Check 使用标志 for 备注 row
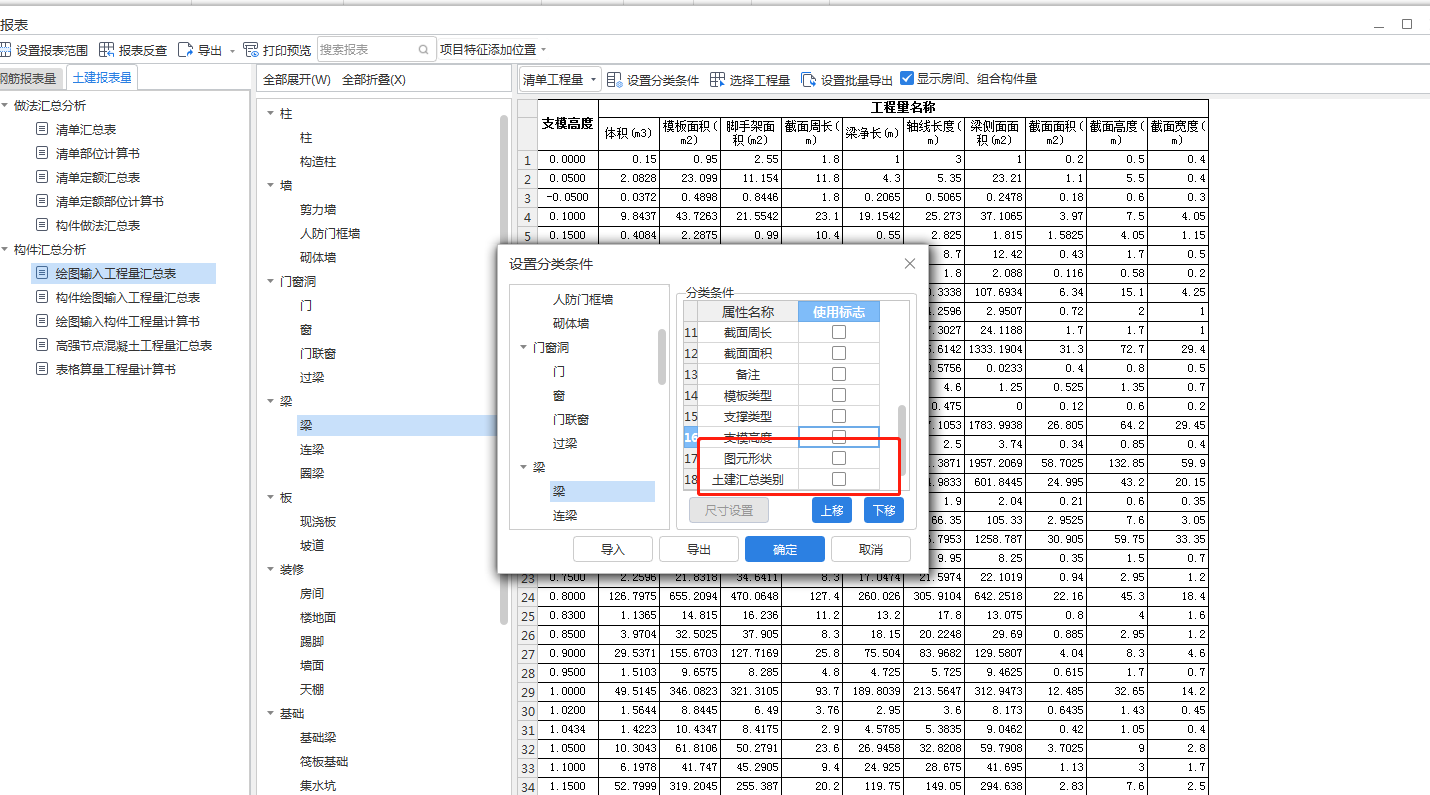This screenshot has height=795, width=1430. (x=839, y=374)
